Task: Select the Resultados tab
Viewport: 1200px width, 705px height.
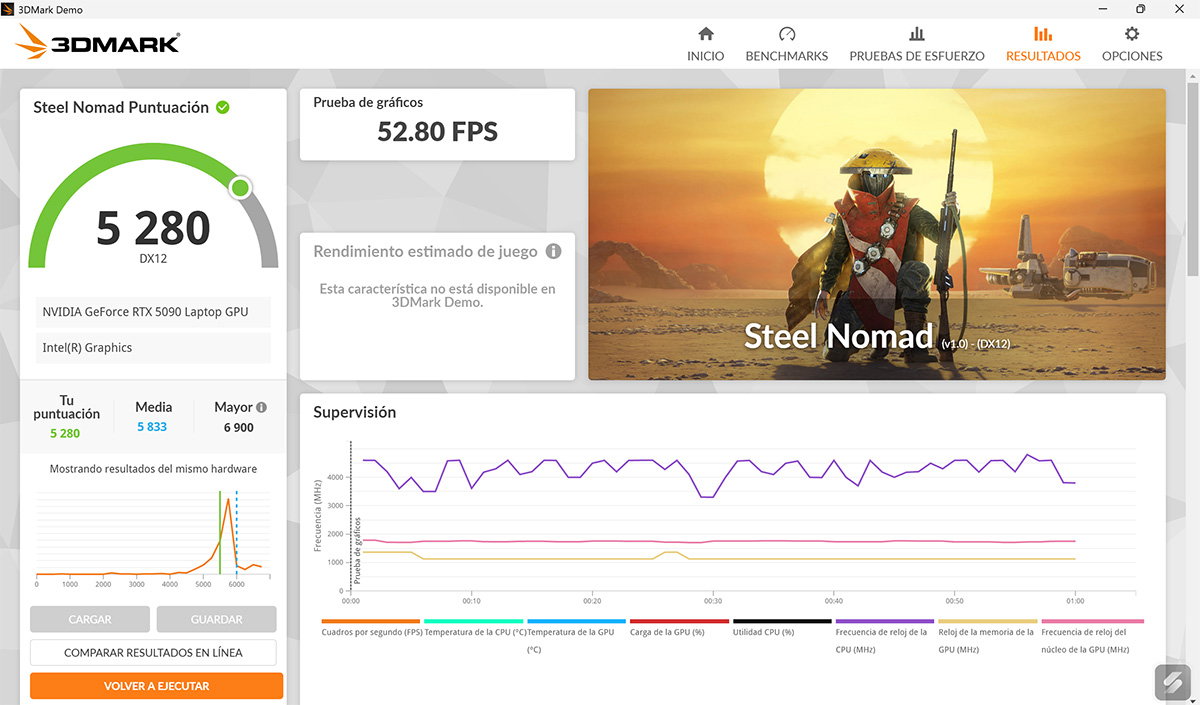Action: [1043, 44]
